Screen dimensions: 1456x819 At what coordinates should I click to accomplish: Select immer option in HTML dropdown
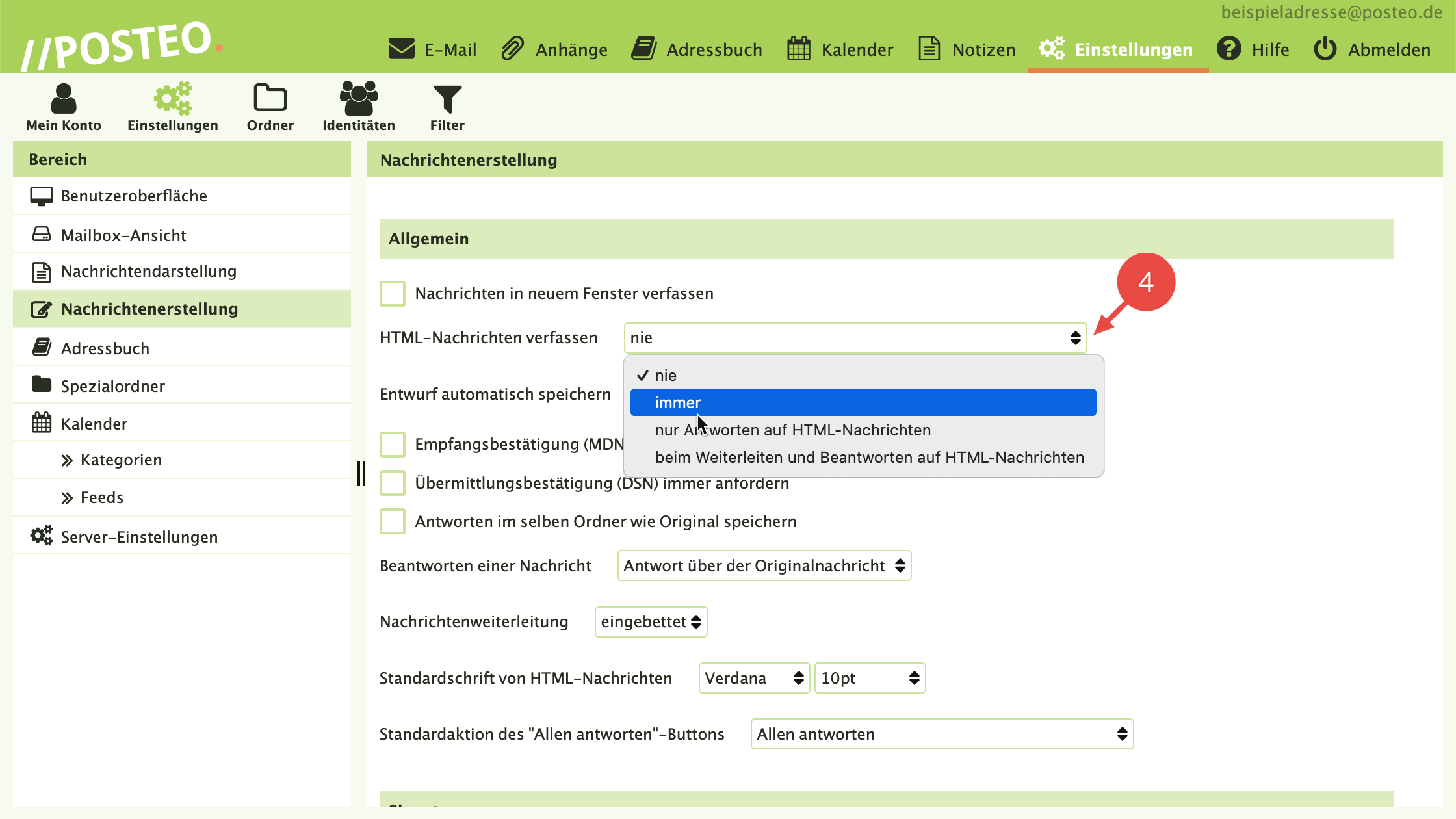click(863, 402)
